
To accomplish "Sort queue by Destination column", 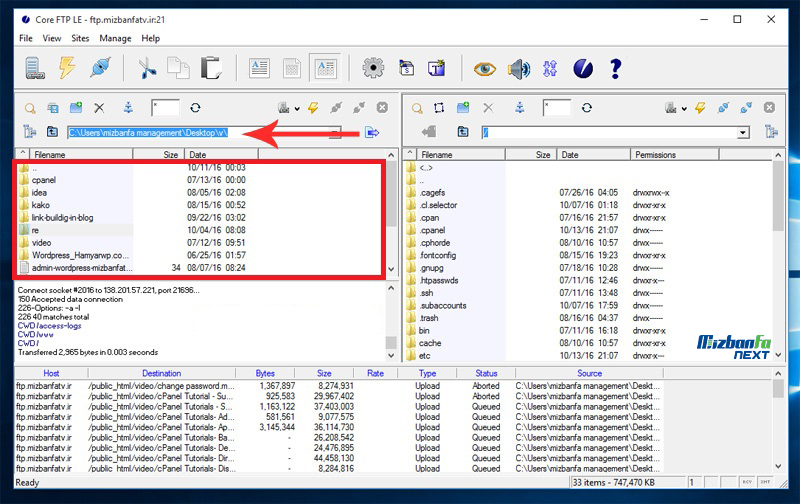I will pos(161,373).
